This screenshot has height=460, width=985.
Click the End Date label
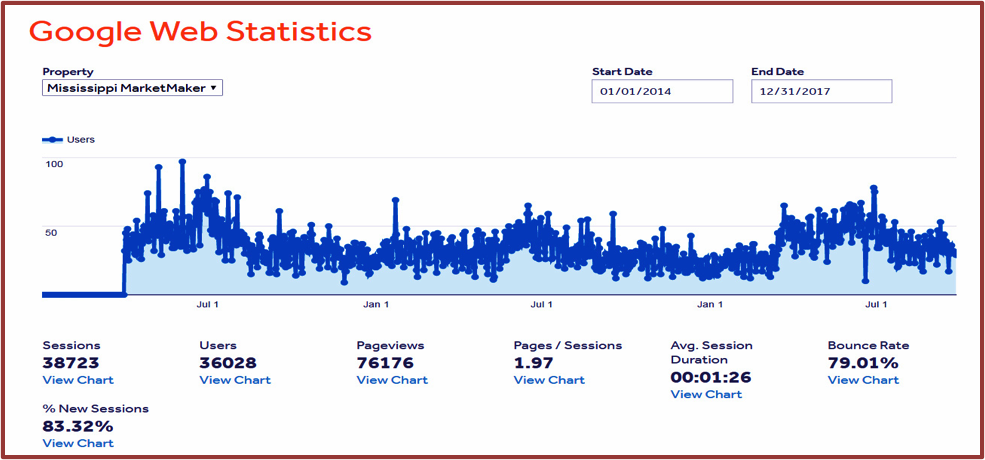778,72
